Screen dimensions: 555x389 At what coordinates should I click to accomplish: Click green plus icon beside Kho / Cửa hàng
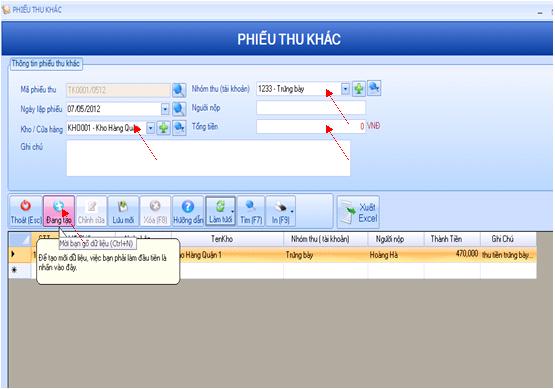[x=164, y=128]
